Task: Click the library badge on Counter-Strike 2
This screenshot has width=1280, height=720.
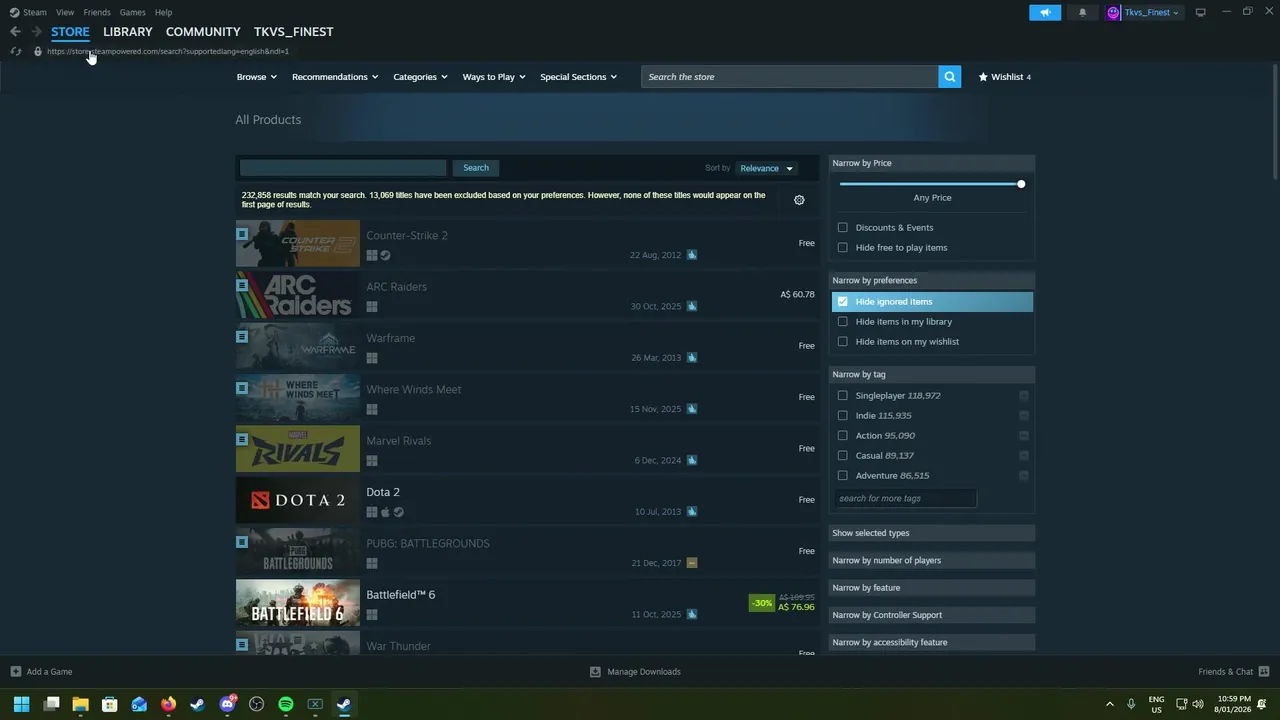Action: tap(241, 234)
